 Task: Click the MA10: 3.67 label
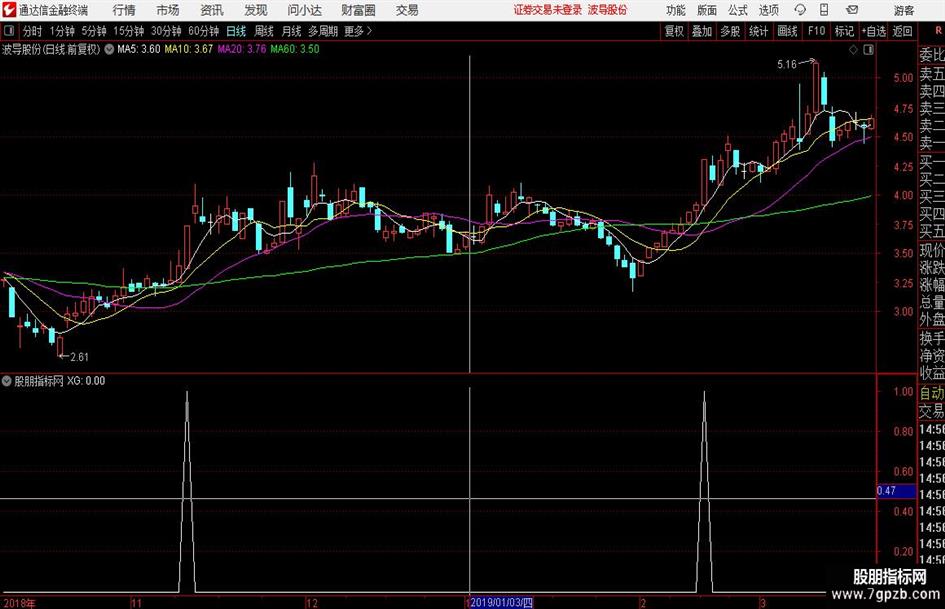189,49
